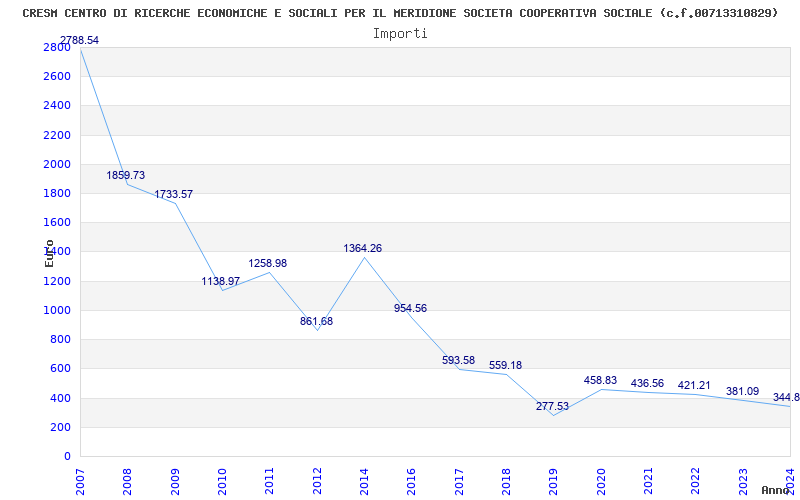Click the 2014 year tick label
800x500 pixels.
coord(364,481)
